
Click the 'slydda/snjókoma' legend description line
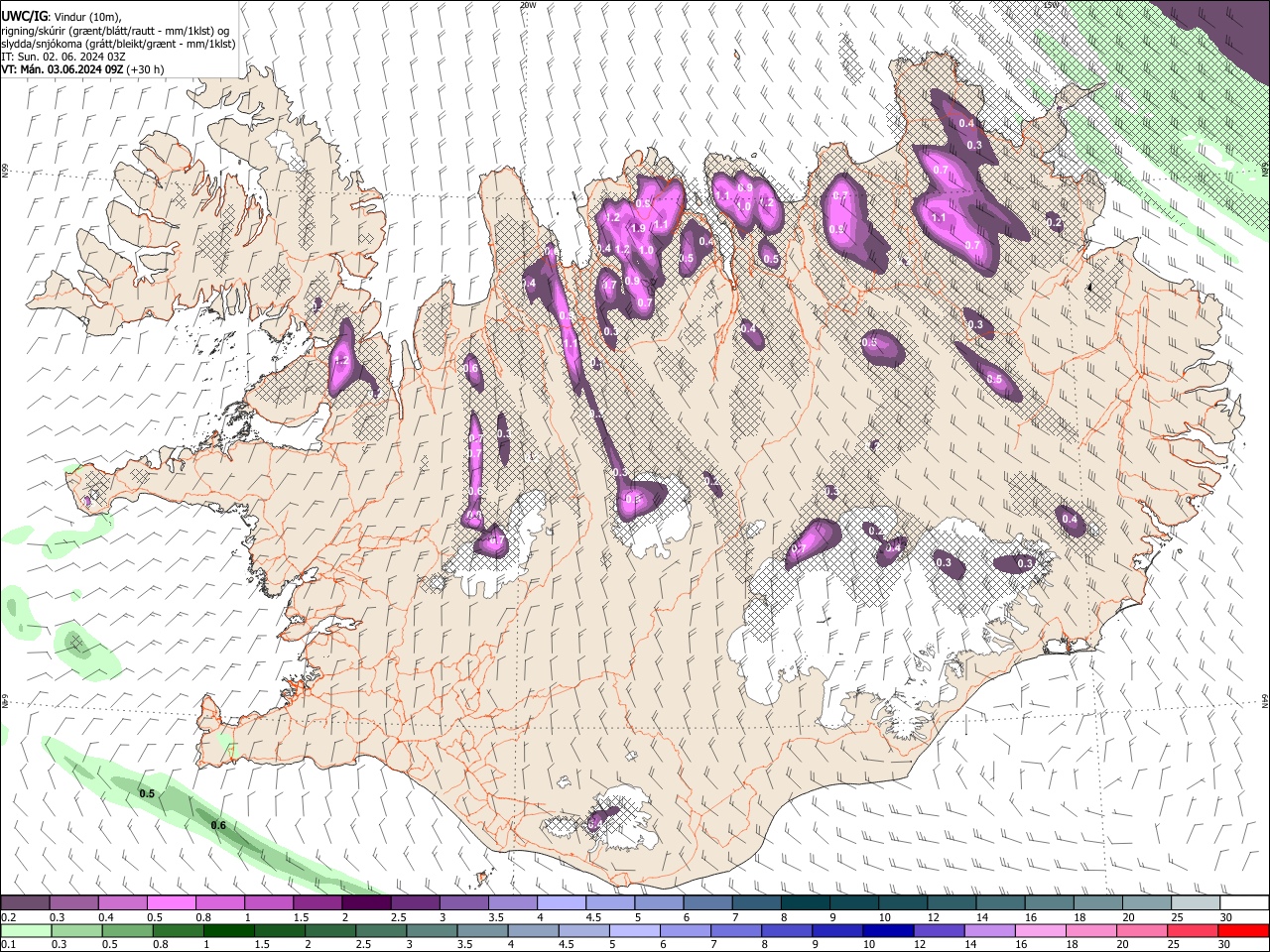coord(118,44)
